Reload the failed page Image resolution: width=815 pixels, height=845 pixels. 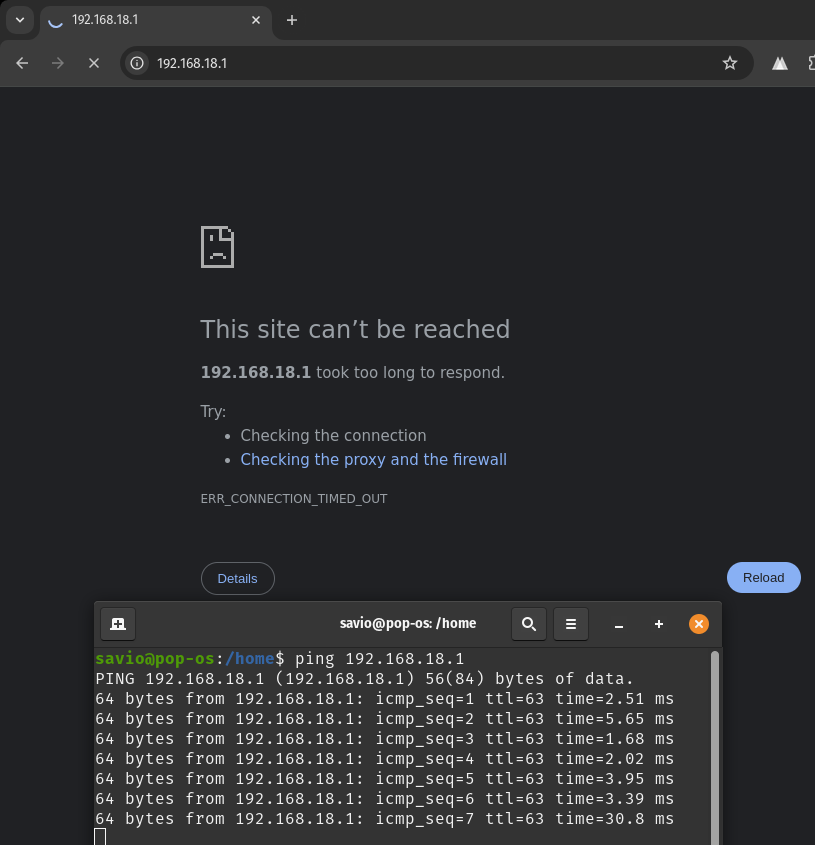(763, 577)
